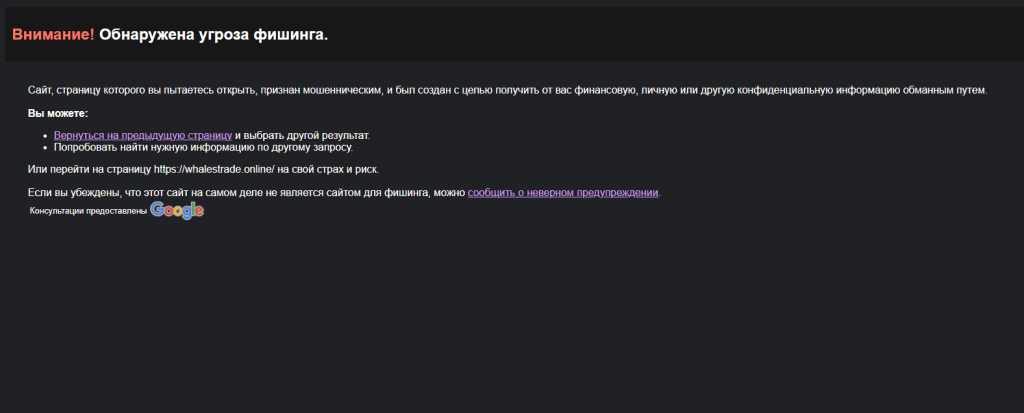Select the "Консультации предоставлены" caption text

coord(88,211)
